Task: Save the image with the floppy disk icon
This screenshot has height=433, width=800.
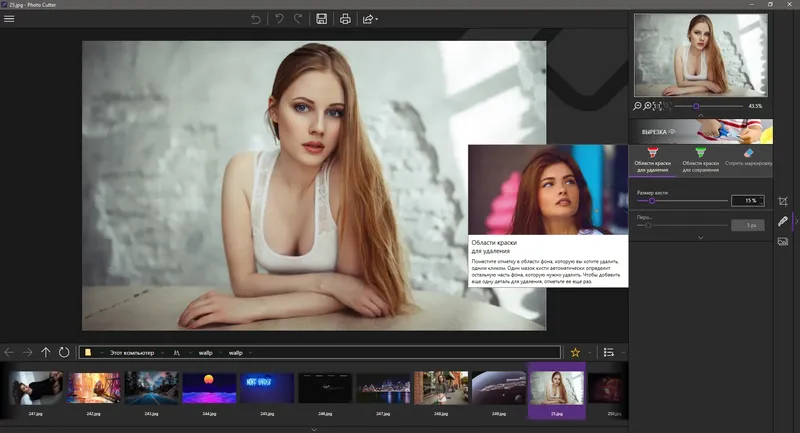Action: coord(321,19)
